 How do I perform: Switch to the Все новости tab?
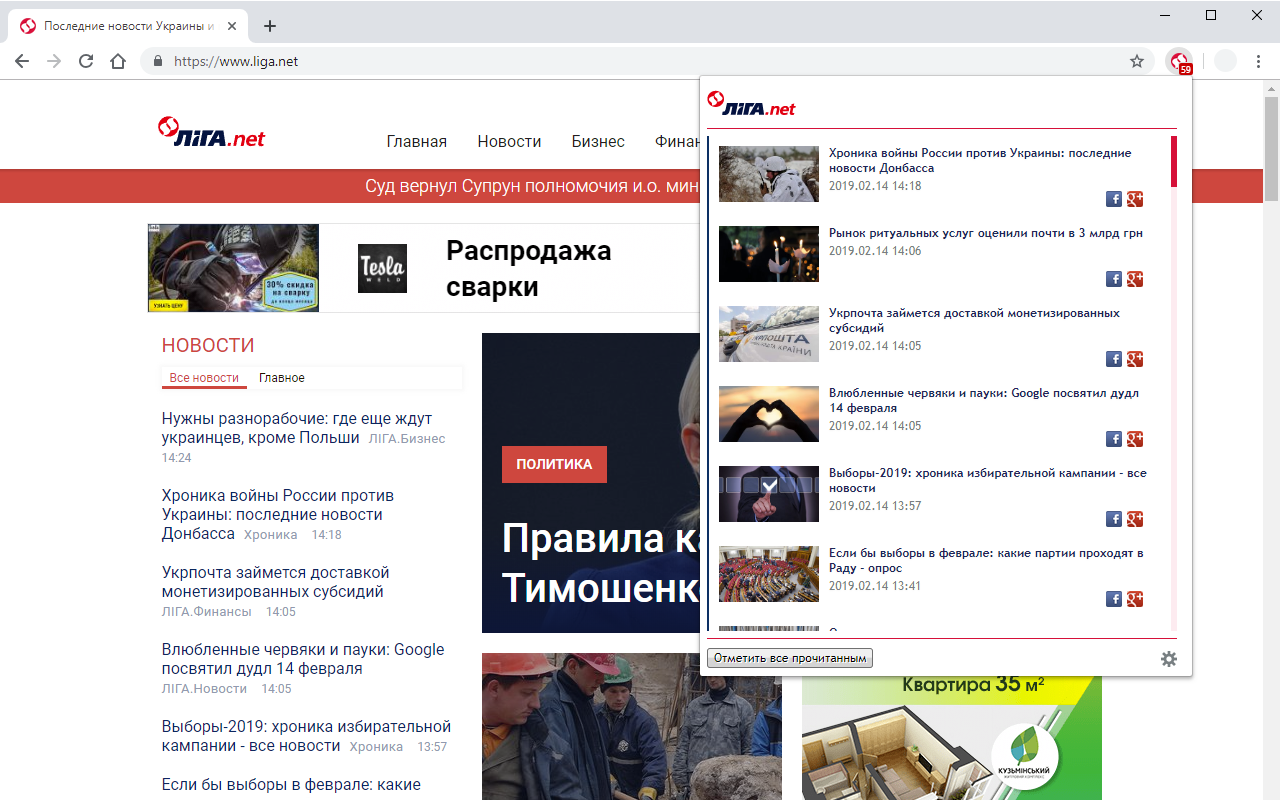[x=204, y=378]
